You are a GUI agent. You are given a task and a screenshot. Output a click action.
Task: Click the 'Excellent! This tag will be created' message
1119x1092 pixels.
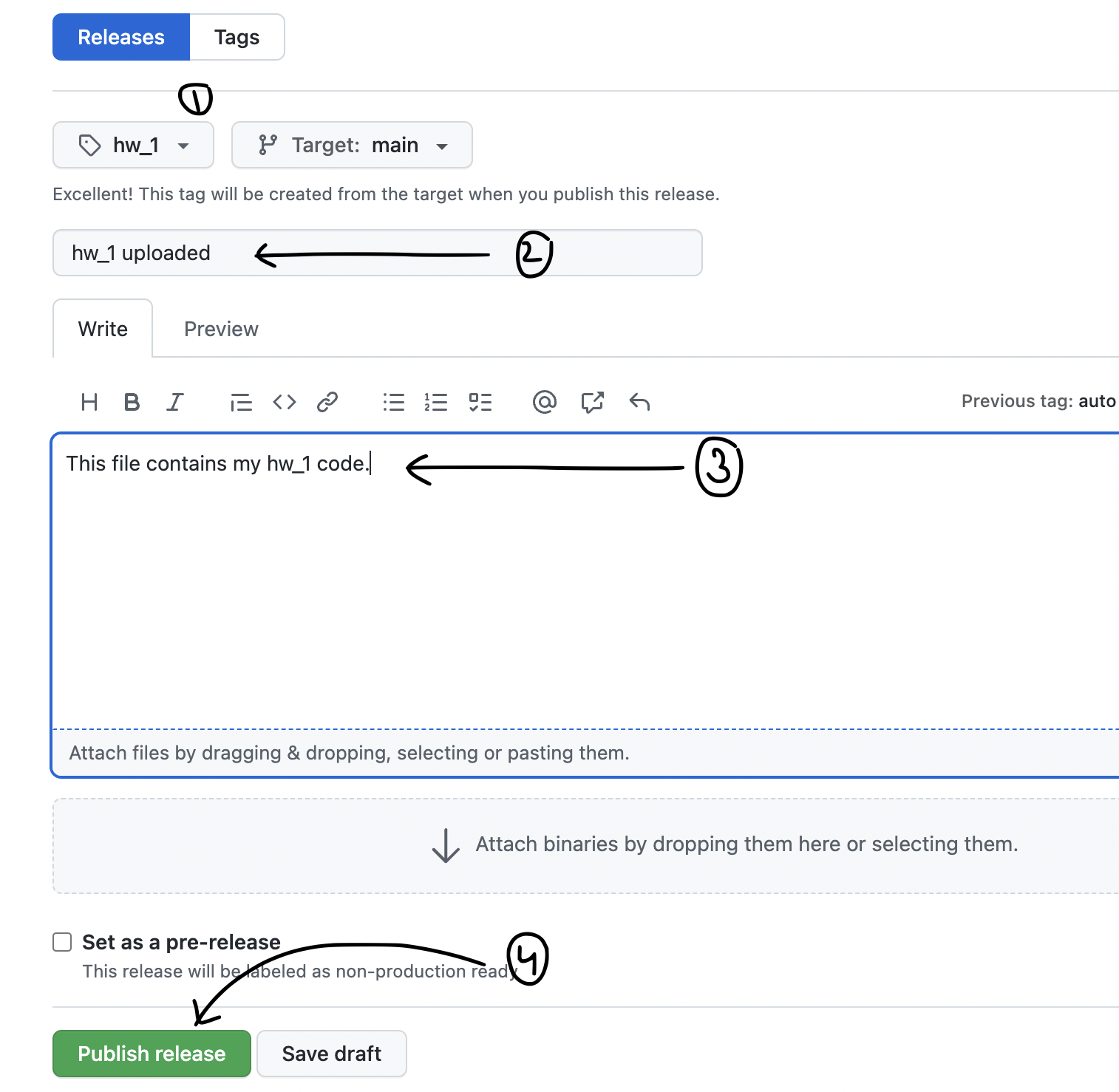coord(386,194)
